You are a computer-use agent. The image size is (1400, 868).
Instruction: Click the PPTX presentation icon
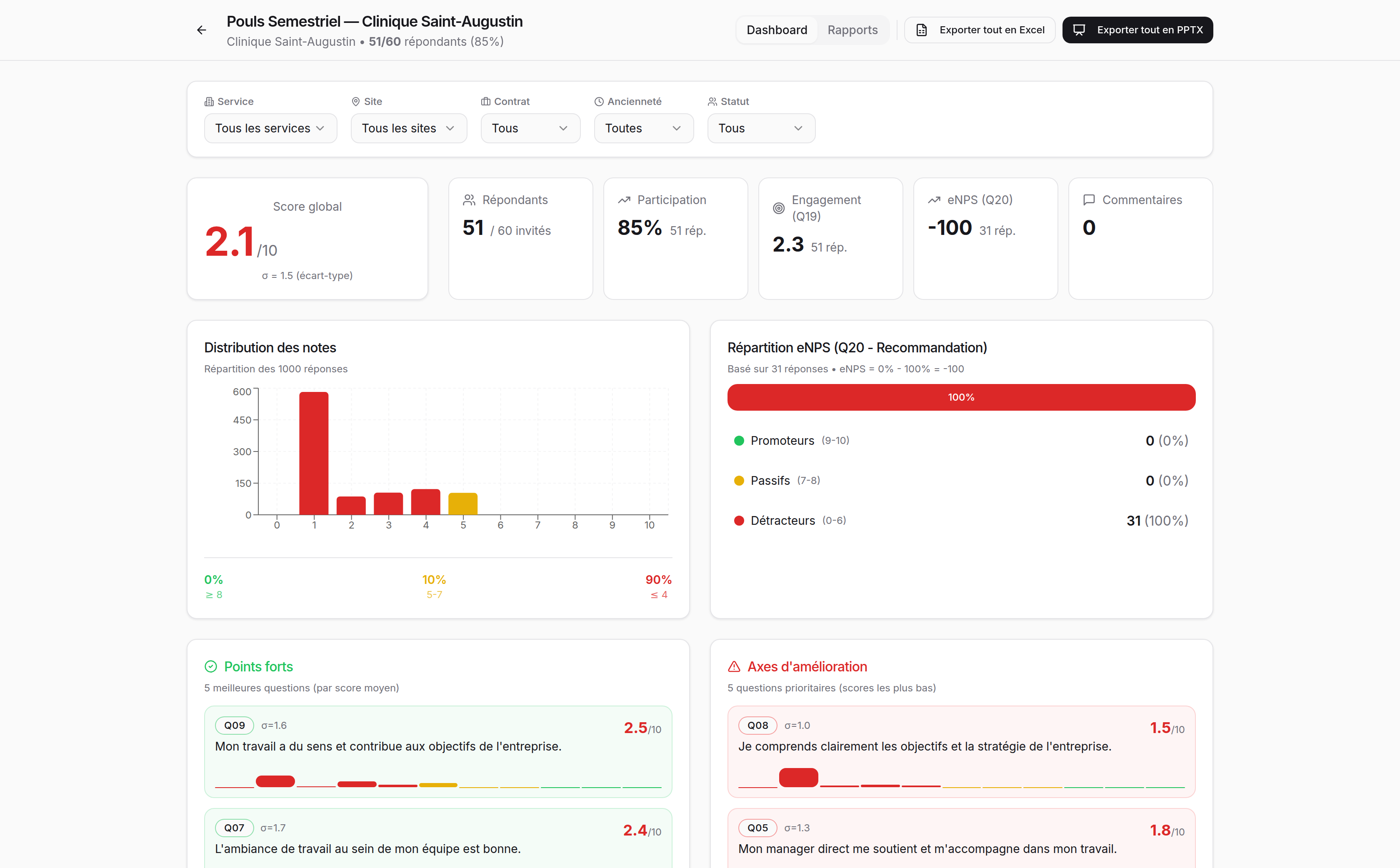coord(1079,30)
